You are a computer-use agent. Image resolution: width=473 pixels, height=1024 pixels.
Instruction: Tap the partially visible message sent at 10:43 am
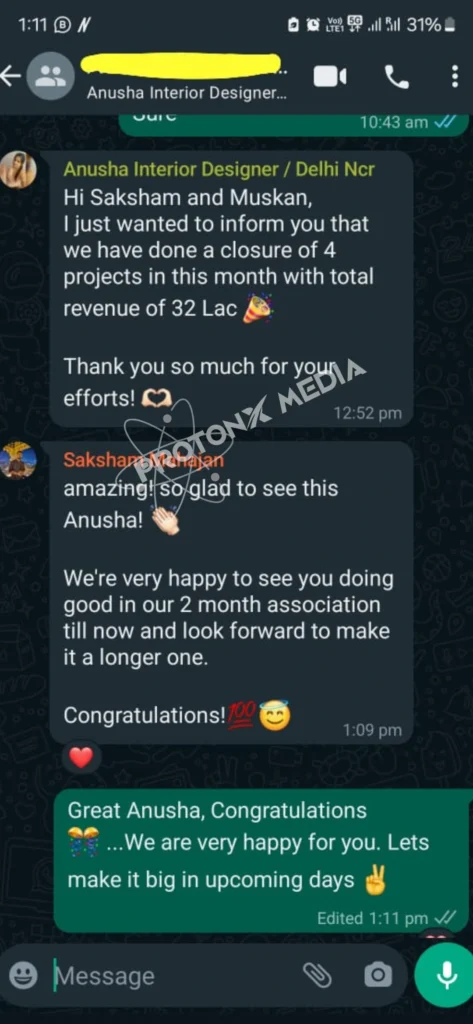click(294, 123)
